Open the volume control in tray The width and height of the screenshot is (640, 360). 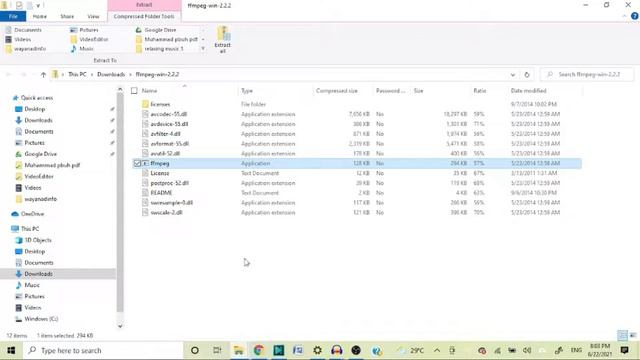pos(527,350)
